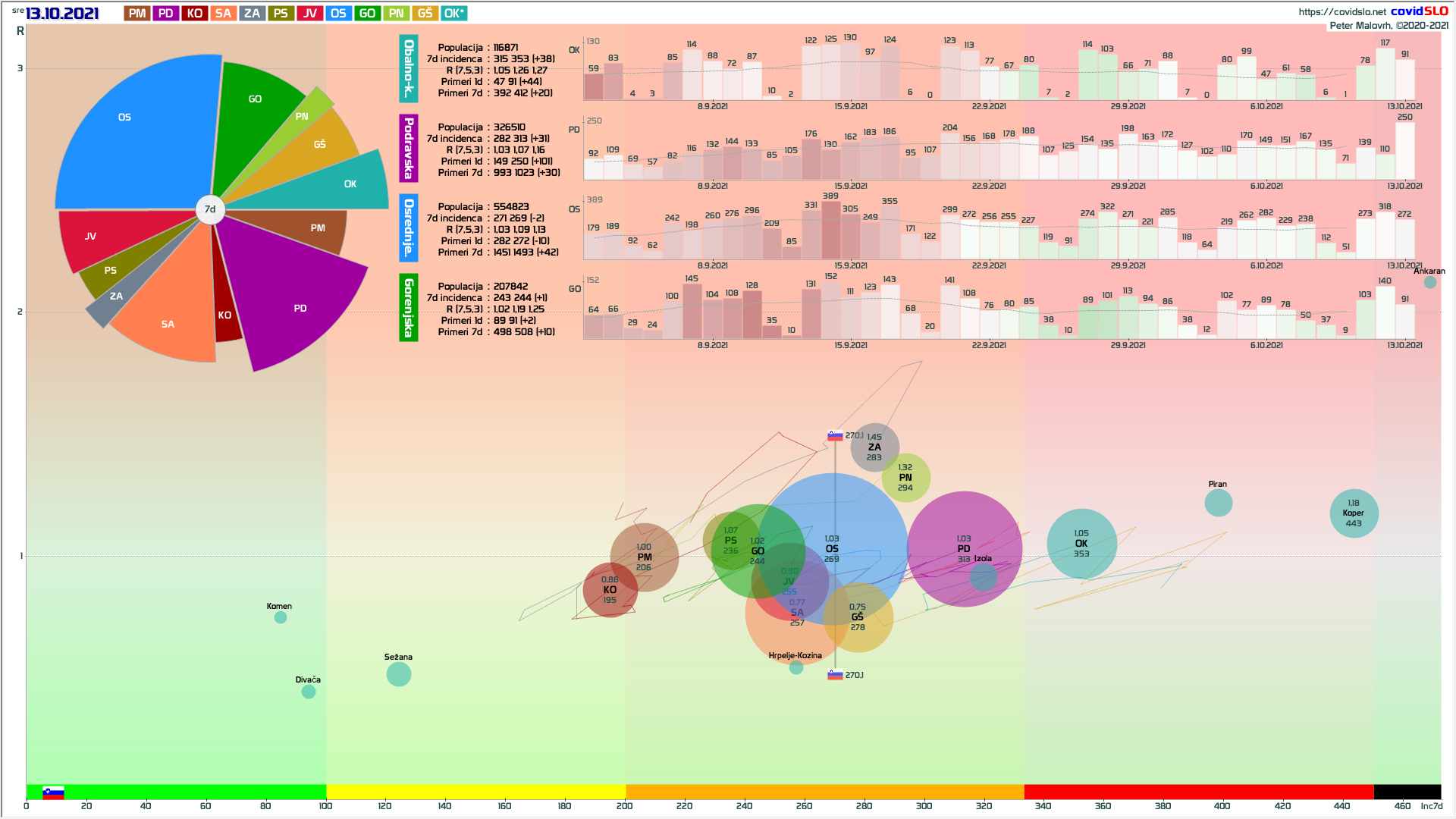Select the Komen bubble
The height and width of the screenshot is (819, 1456).
pos(281,617)
